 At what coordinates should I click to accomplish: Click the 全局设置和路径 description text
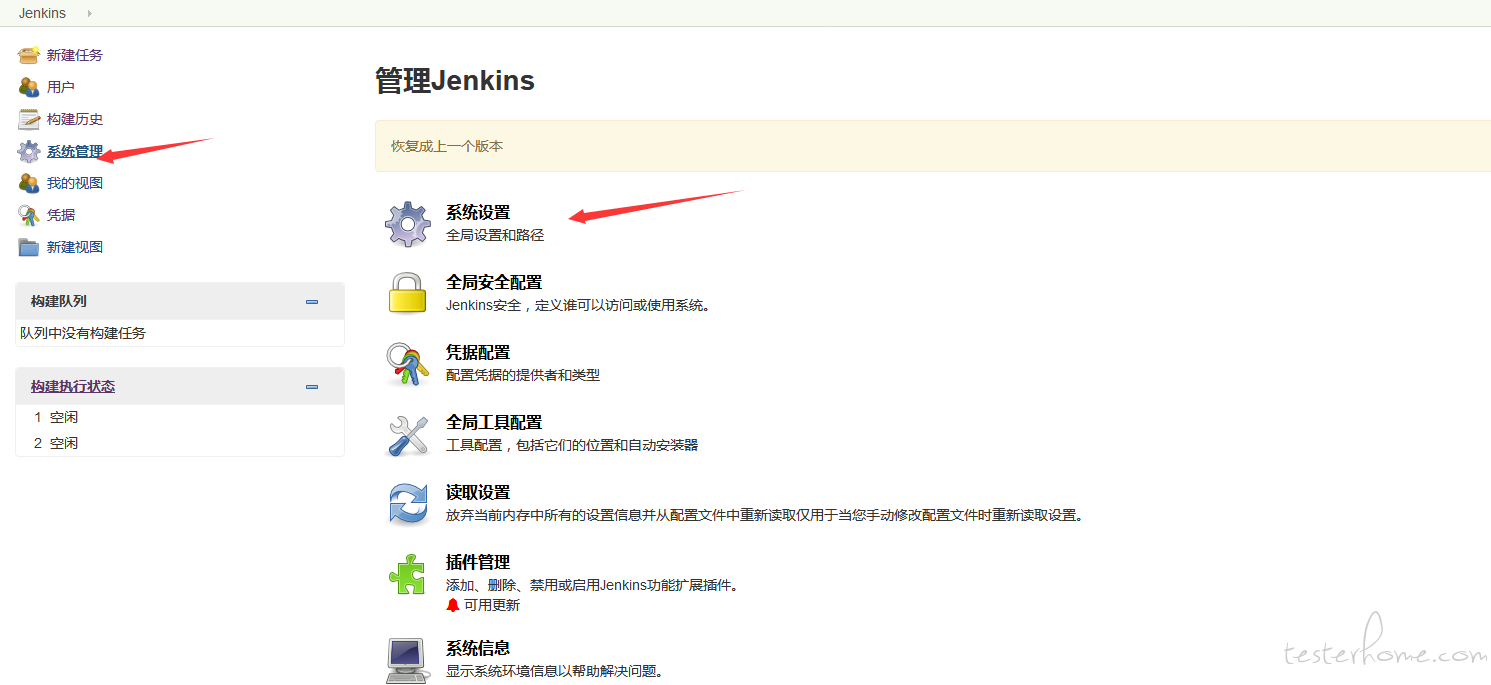495,235
